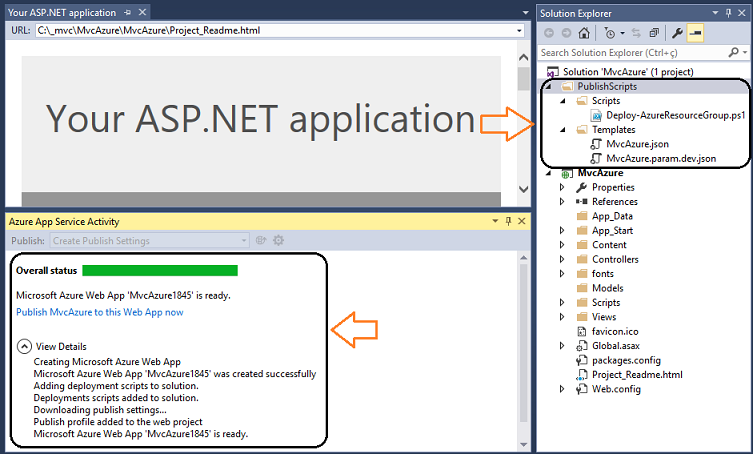The height and width of the screenshot is (454, 753).
Task: Collapse View Details using the chevron circle
Action: pyautogui.click(x=24, y=346)
